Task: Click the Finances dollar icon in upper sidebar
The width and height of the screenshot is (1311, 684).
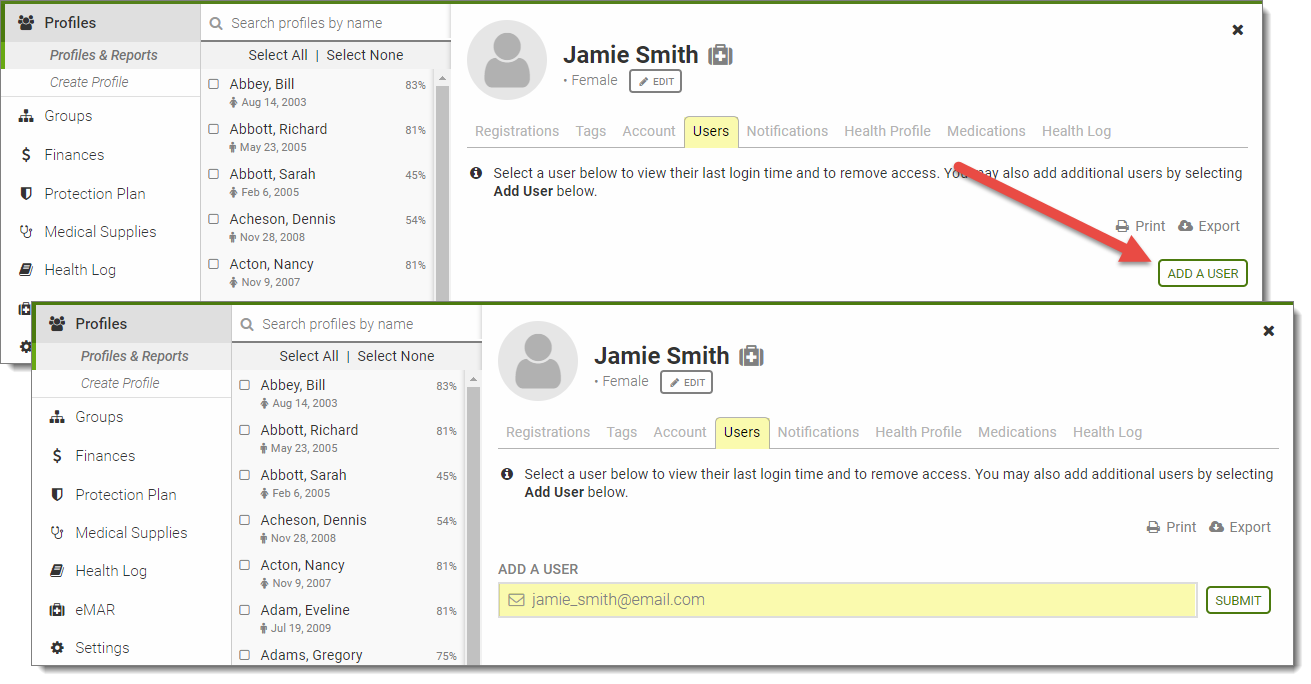Action: pyautogui.click(x=26, y=155)
